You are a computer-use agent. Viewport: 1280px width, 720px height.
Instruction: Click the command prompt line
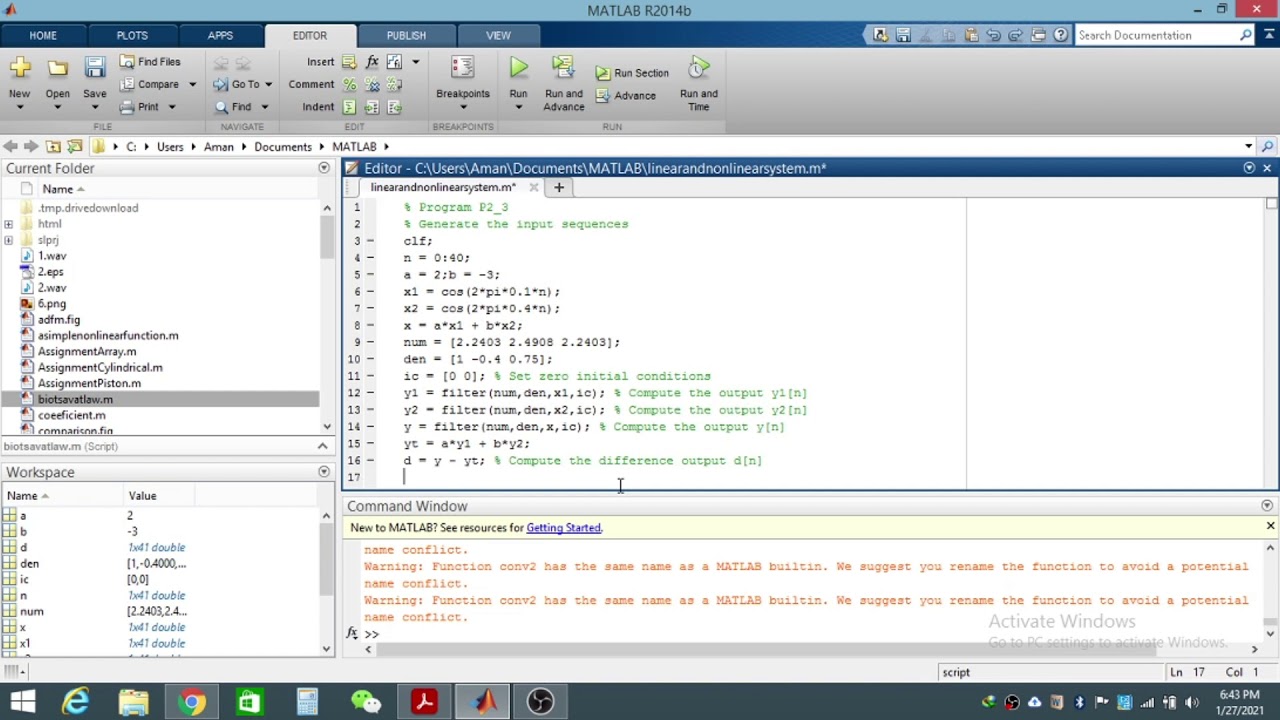click(810, 634)
